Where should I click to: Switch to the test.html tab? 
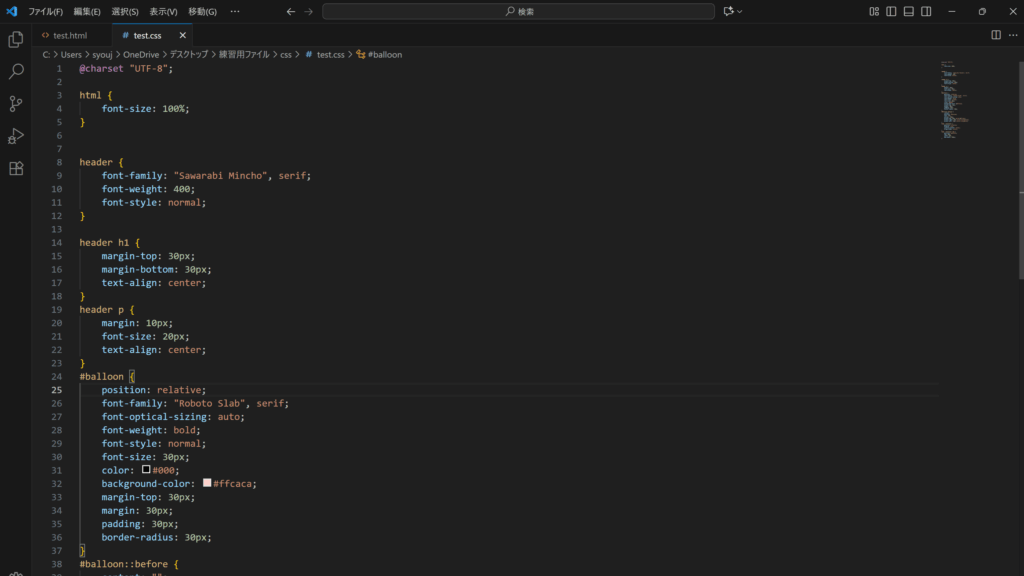tap(69, 35)
